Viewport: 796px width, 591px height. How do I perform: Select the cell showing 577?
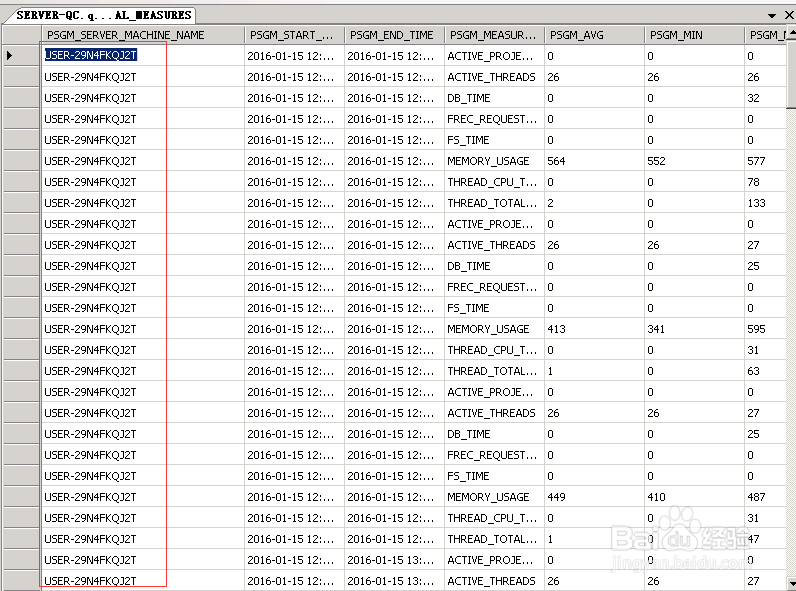[x=766, y=161]
